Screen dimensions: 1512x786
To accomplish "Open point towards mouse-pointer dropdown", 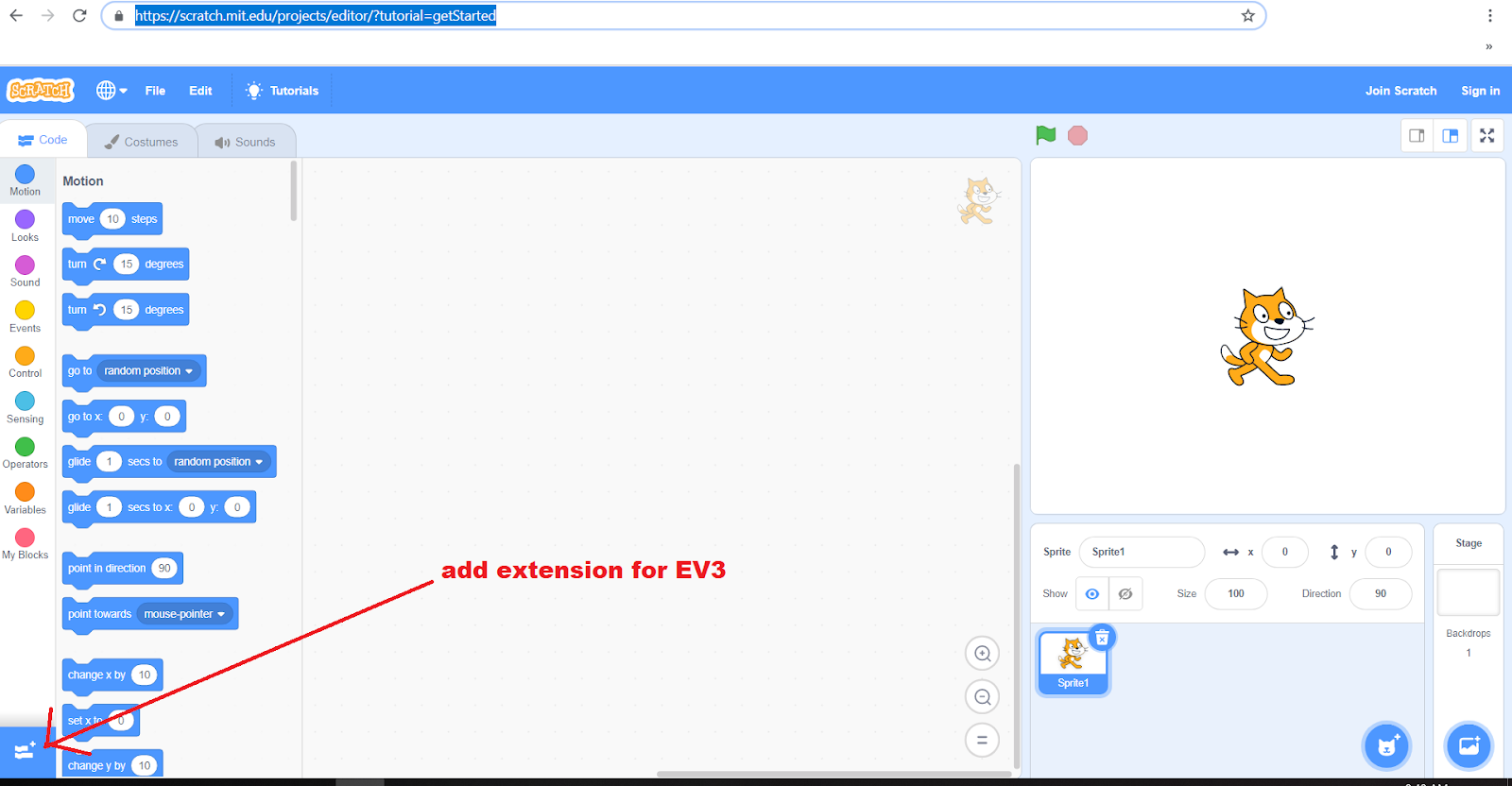I will pos(184,614).
